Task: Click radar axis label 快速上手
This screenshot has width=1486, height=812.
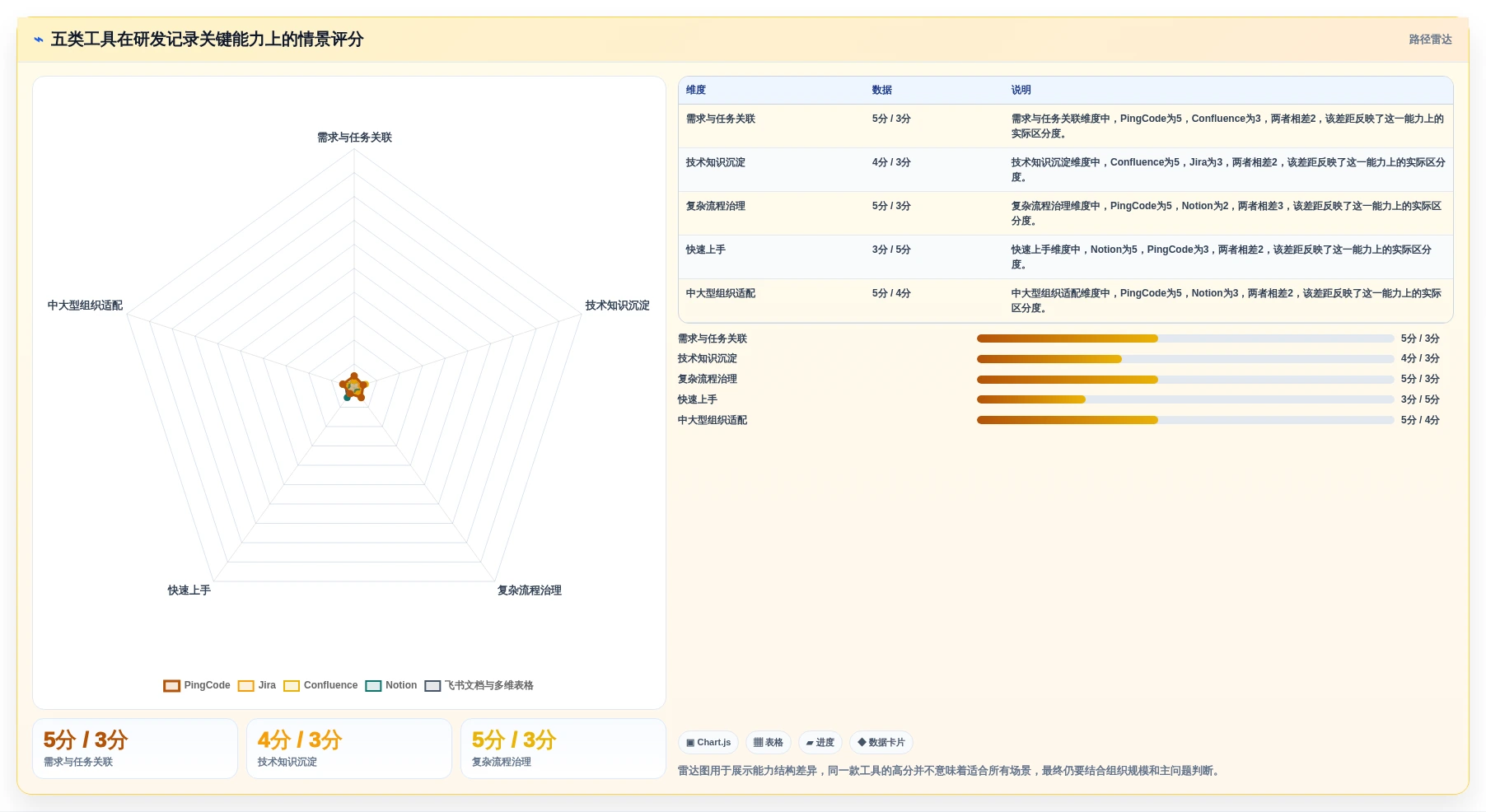Action: click(189, 590)
